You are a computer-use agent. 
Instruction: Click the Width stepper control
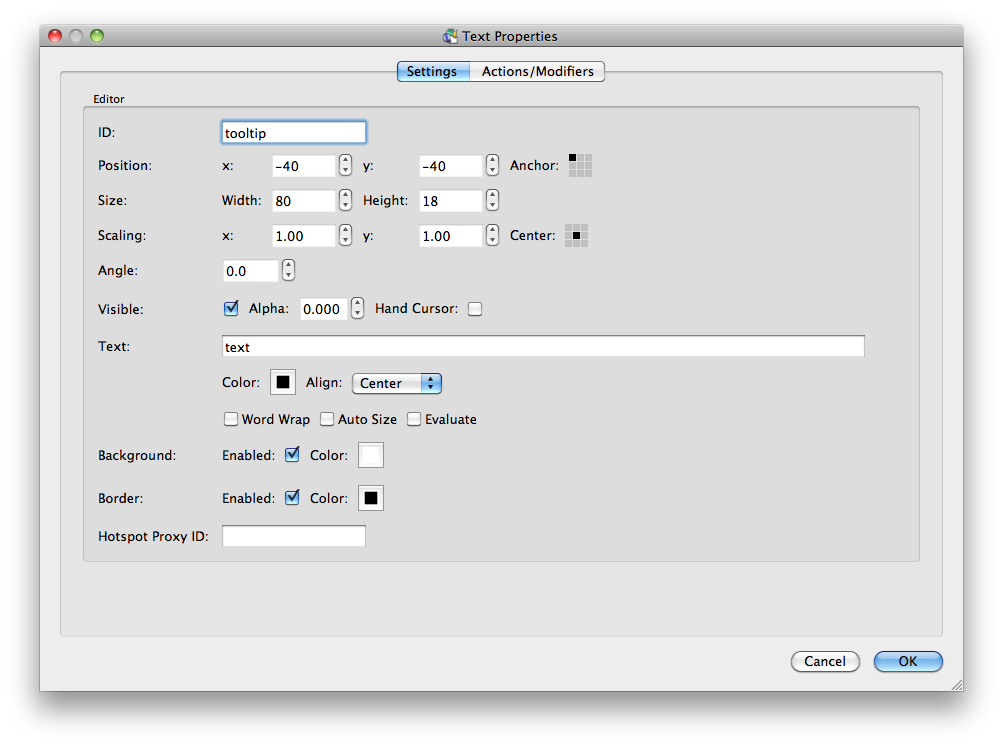(x=345, y=201)
